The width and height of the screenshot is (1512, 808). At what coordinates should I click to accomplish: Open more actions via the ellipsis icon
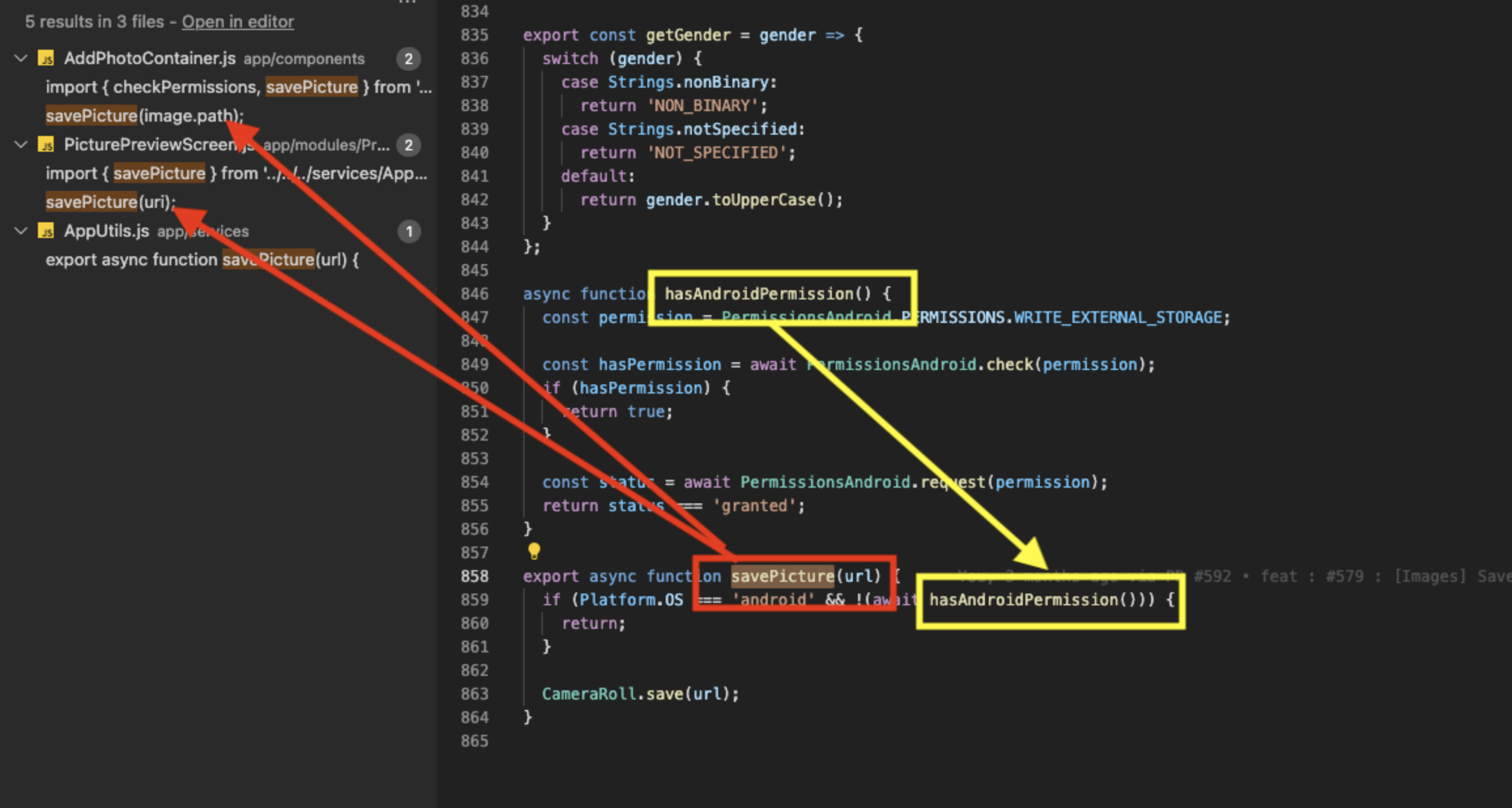click(406, 3)
